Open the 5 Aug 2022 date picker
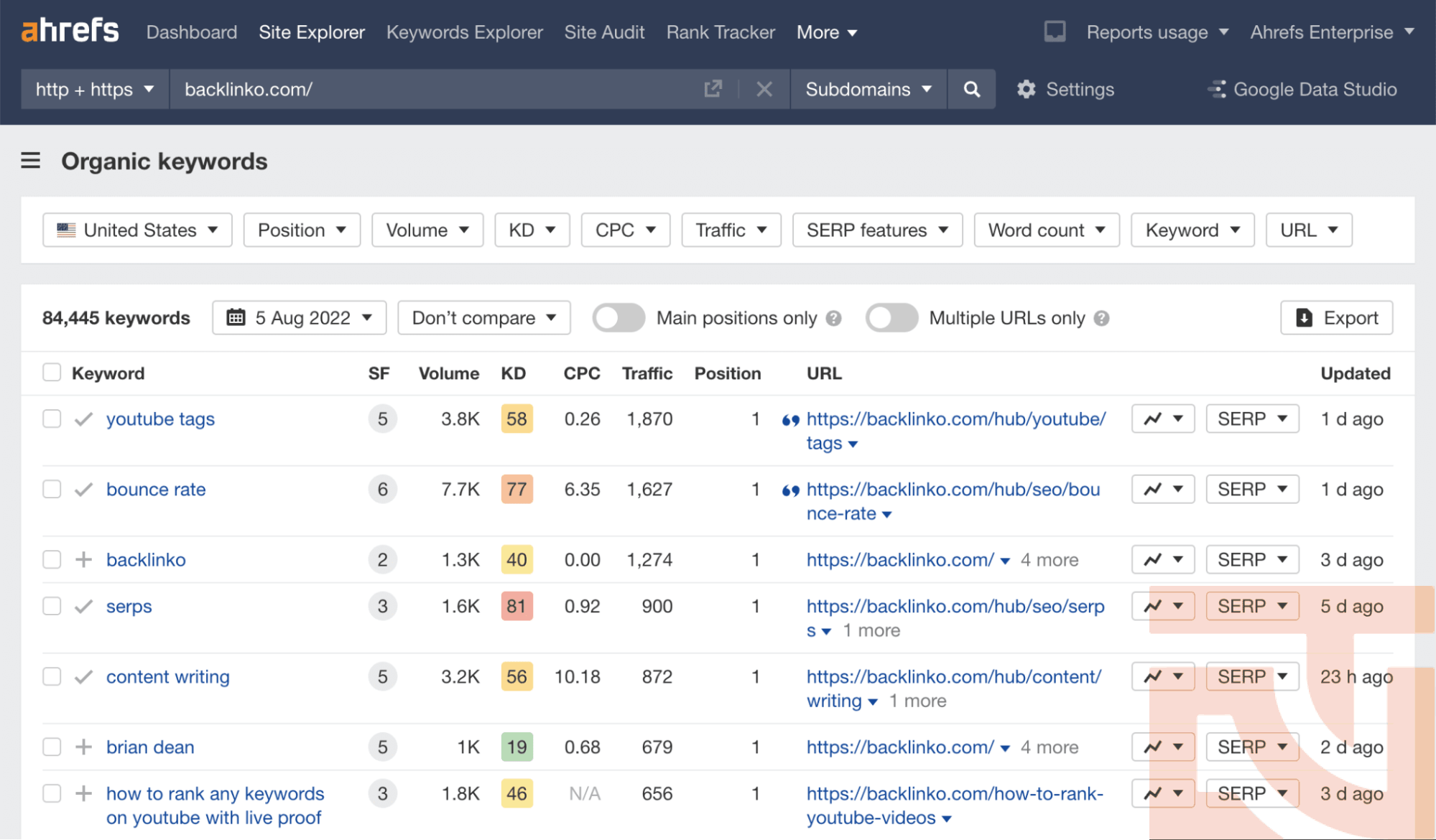 (x=300, y=317)
